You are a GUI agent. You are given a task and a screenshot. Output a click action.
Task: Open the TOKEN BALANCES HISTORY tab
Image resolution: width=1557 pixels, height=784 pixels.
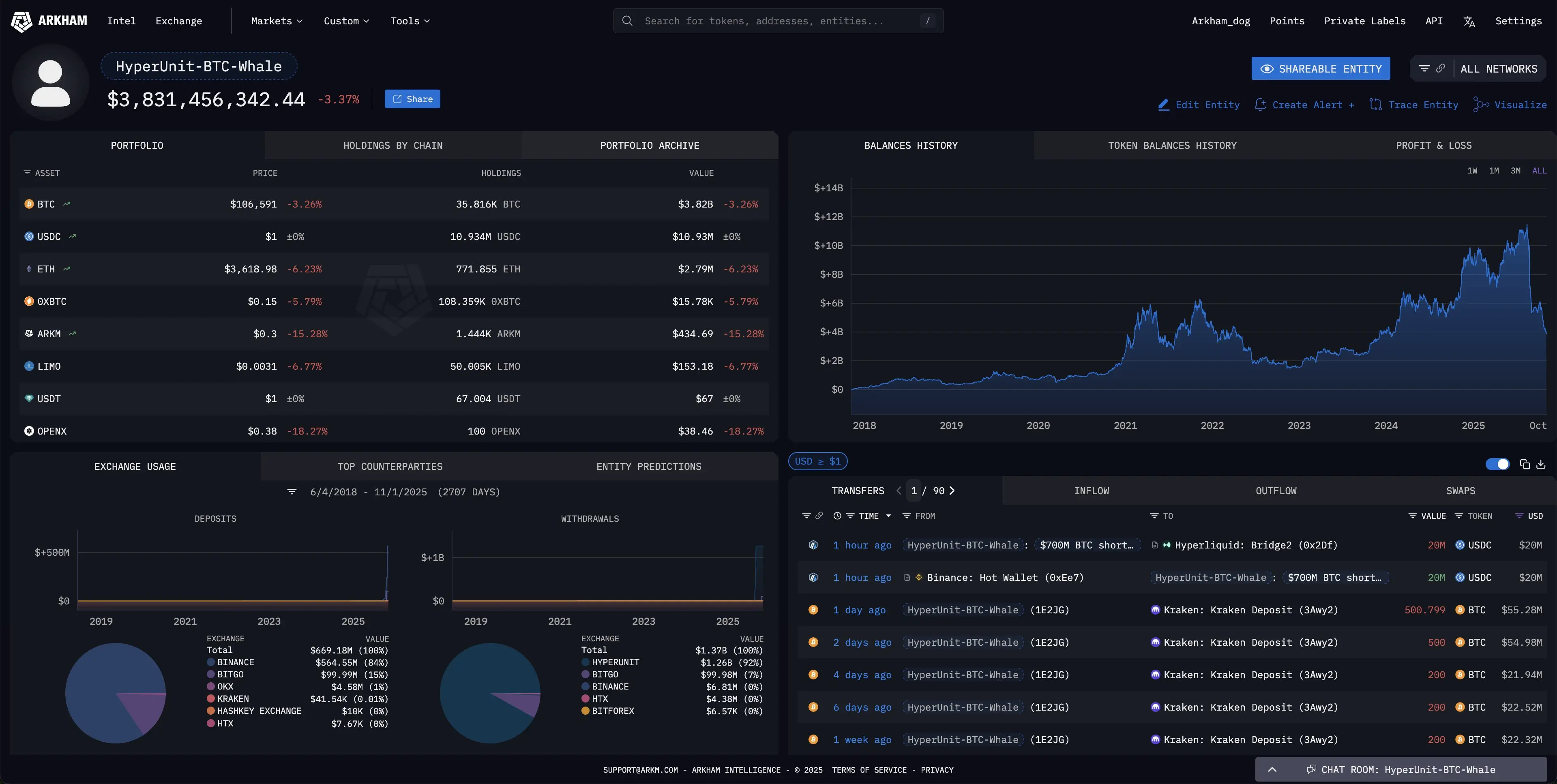click(1172, 145)
